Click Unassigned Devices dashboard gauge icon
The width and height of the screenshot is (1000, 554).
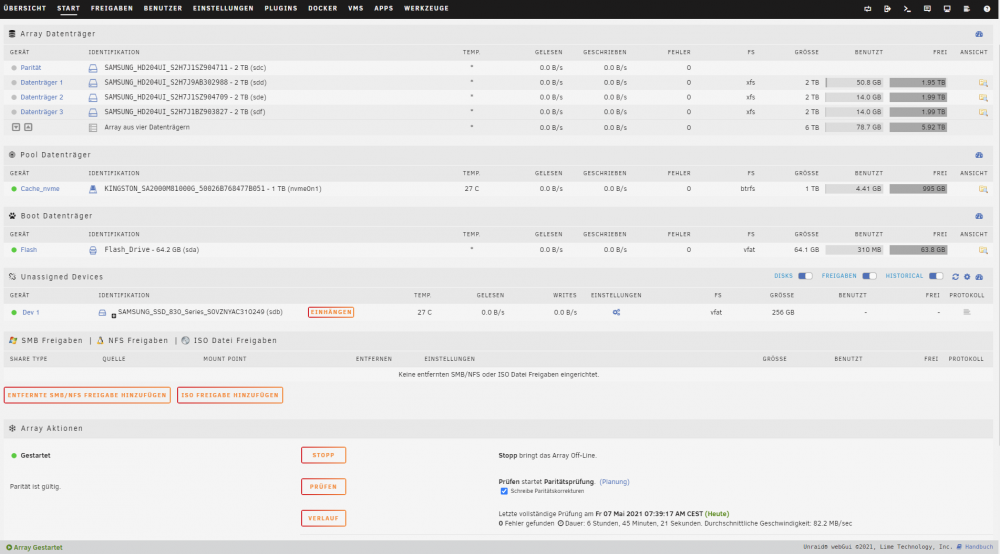point(979,277)
